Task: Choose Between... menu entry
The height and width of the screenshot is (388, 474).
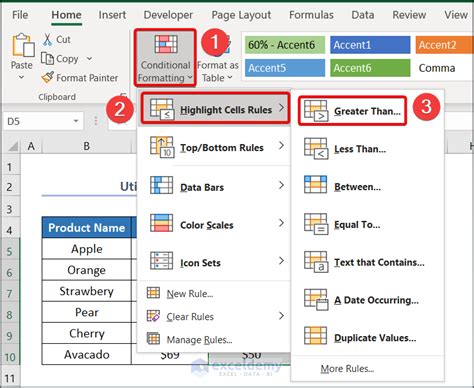Action: click(x=368, y=187)
